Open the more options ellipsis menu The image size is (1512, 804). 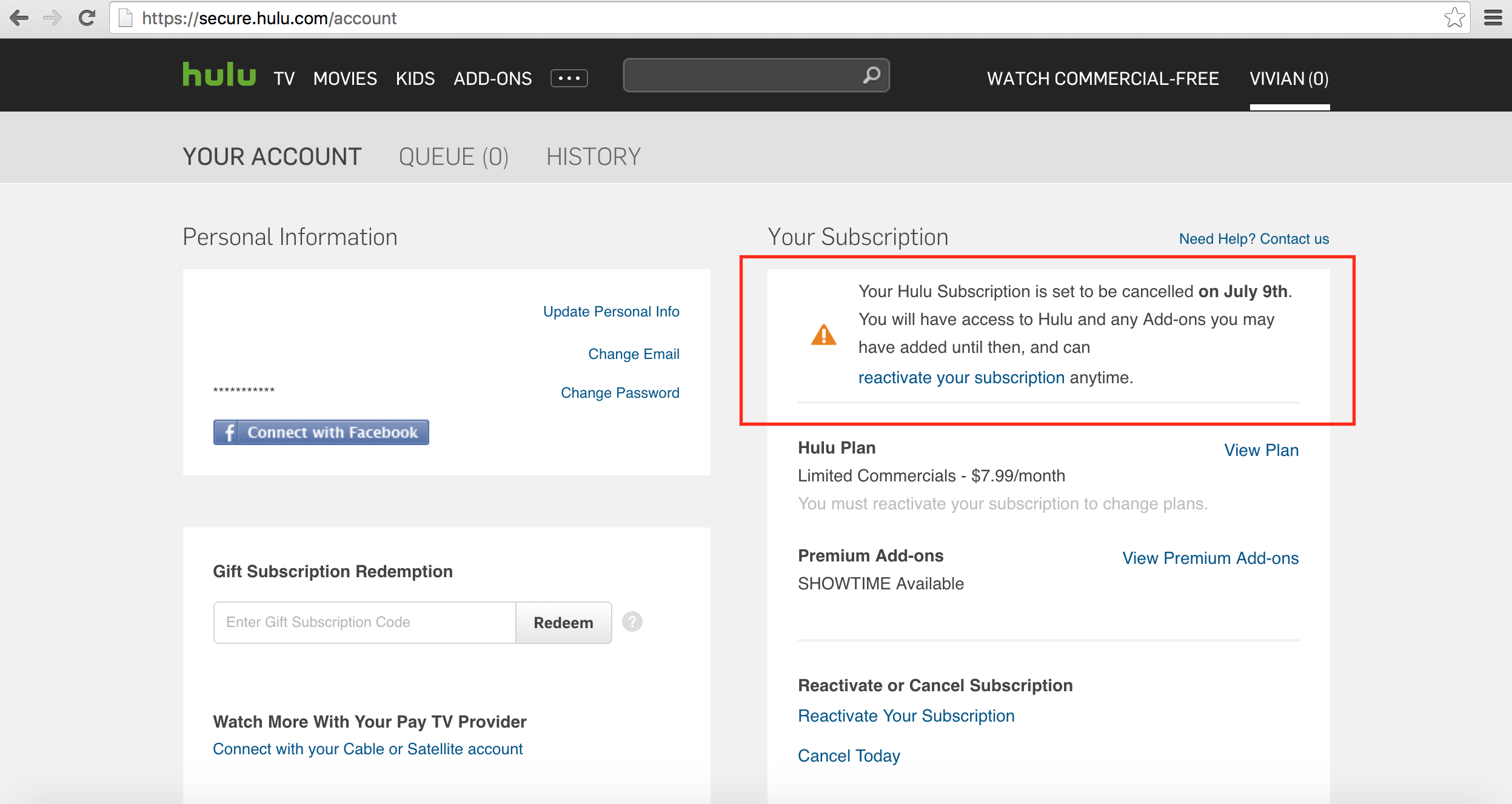coord(569,78)
